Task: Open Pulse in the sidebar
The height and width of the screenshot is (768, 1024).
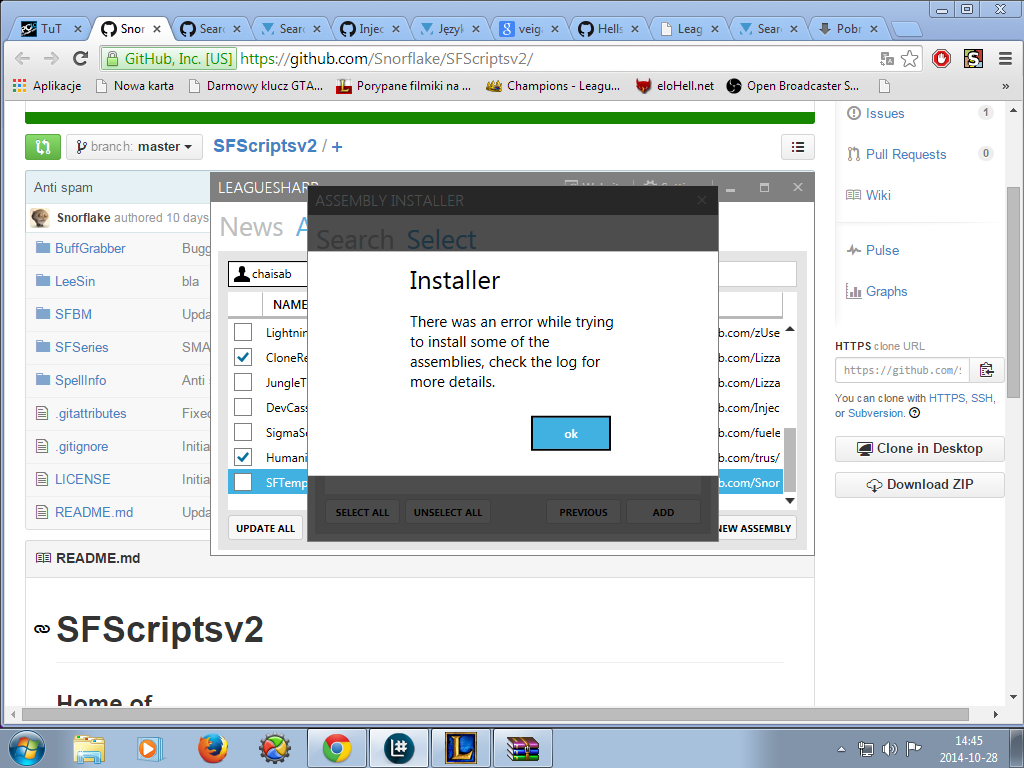Action: pos(882,250)
